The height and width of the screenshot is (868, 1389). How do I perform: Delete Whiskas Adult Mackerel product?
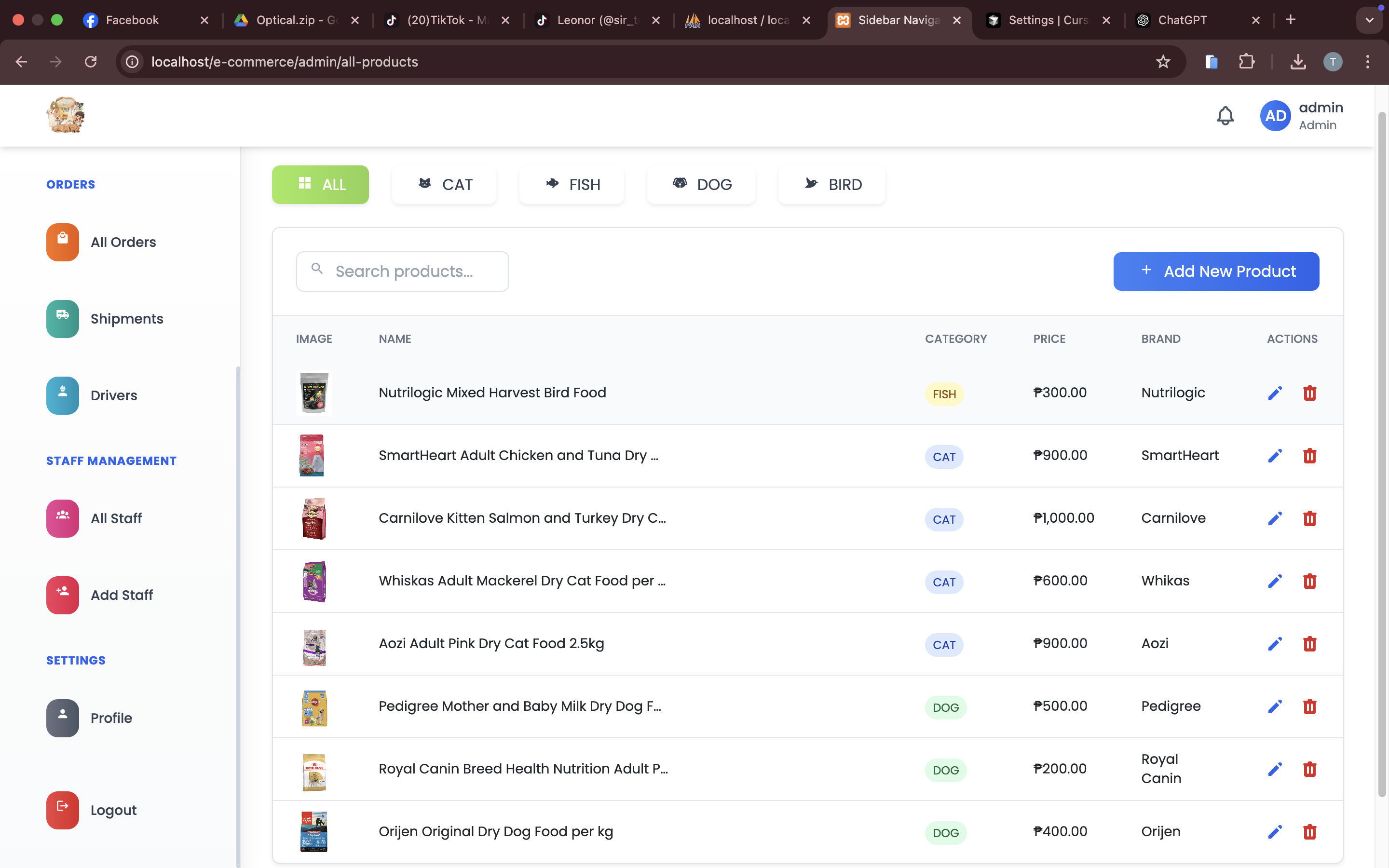pyautogui.click(x=1309, y=581)
